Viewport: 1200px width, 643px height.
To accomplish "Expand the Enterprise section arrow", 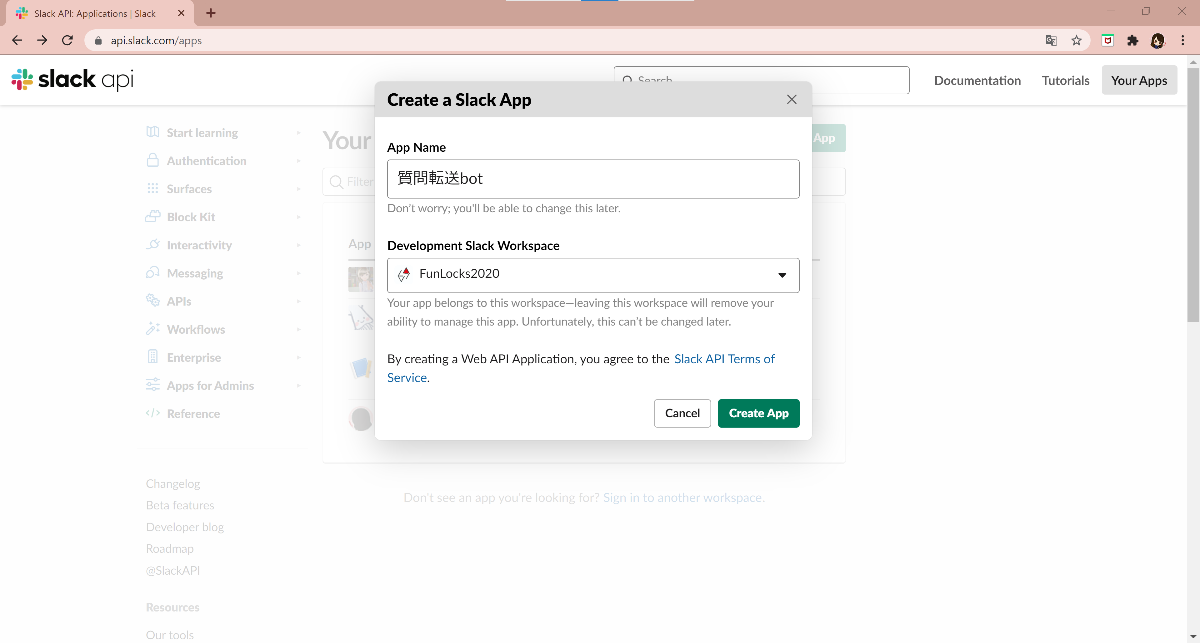I will pos(298,357).
